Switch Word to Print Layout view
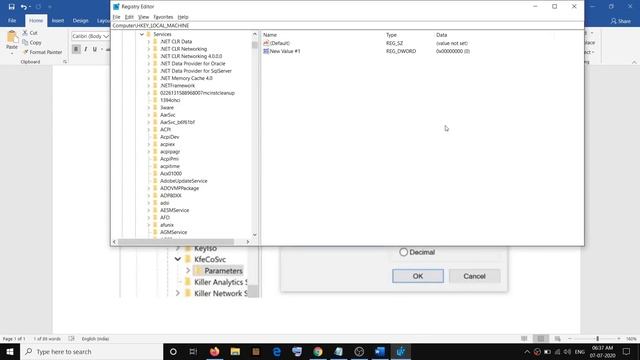 tap(540, 339)
